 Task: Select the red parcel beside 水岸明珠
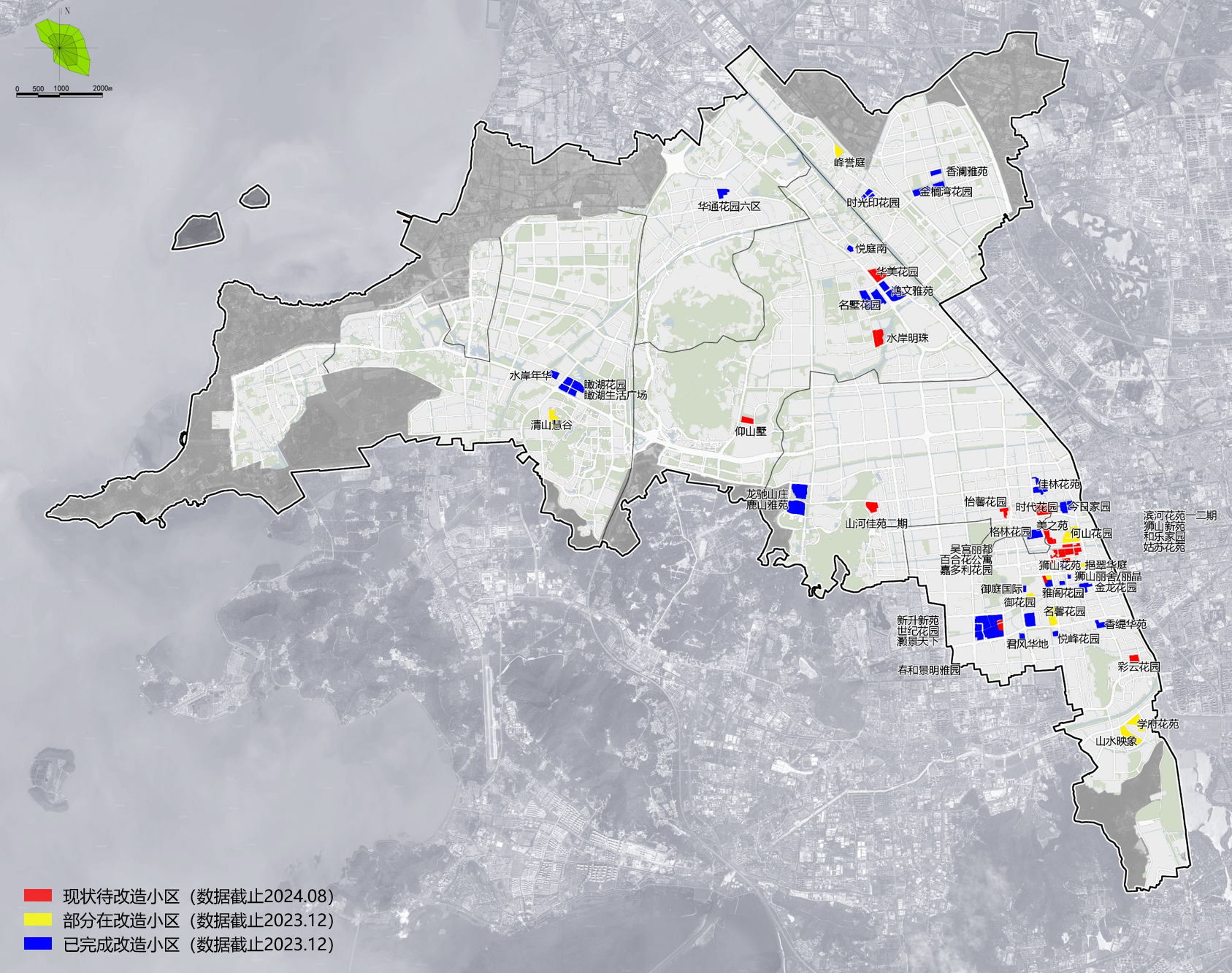pos(878,337)
